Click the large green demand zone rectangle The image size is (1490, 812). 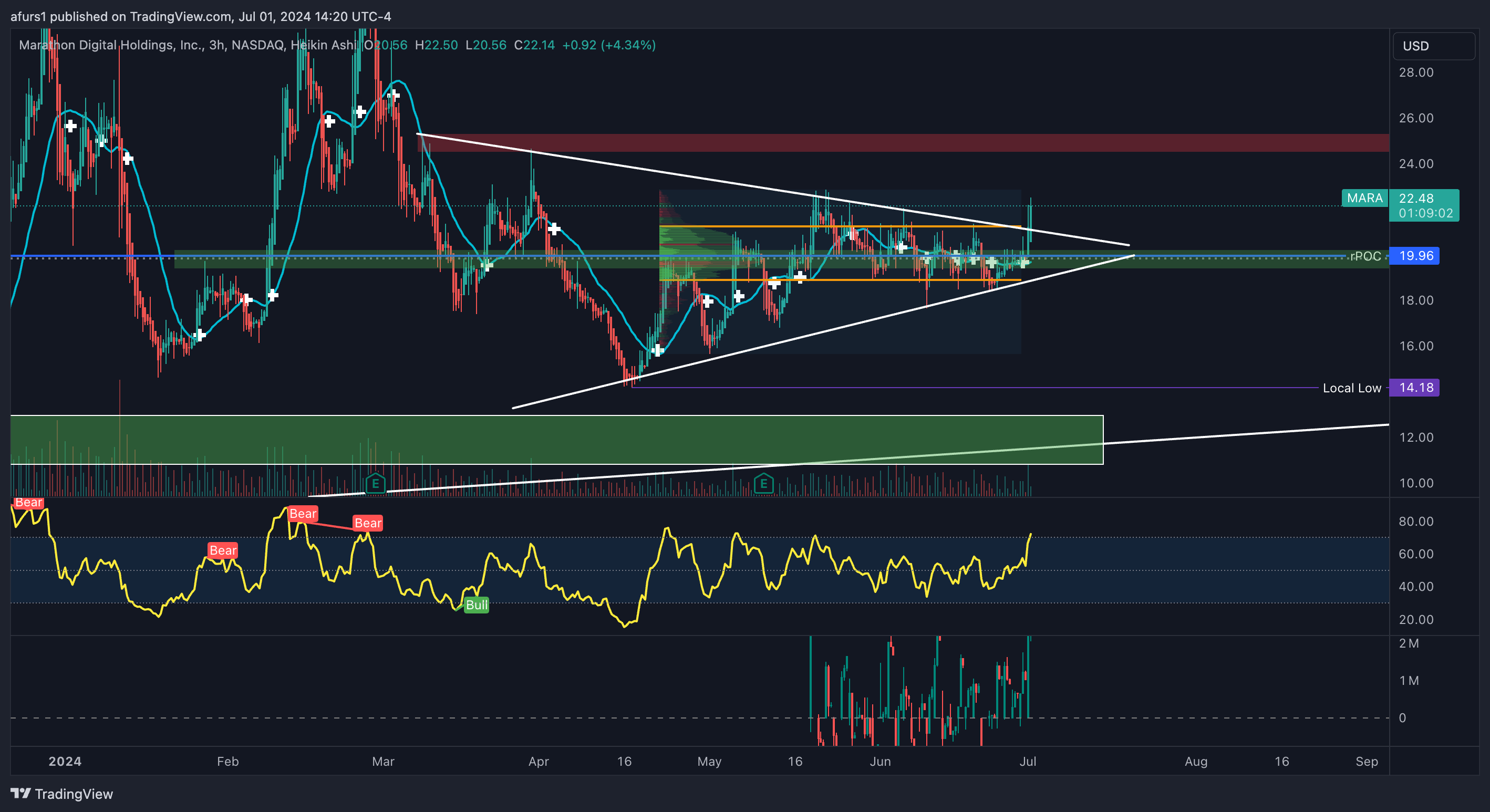[556, 440]
